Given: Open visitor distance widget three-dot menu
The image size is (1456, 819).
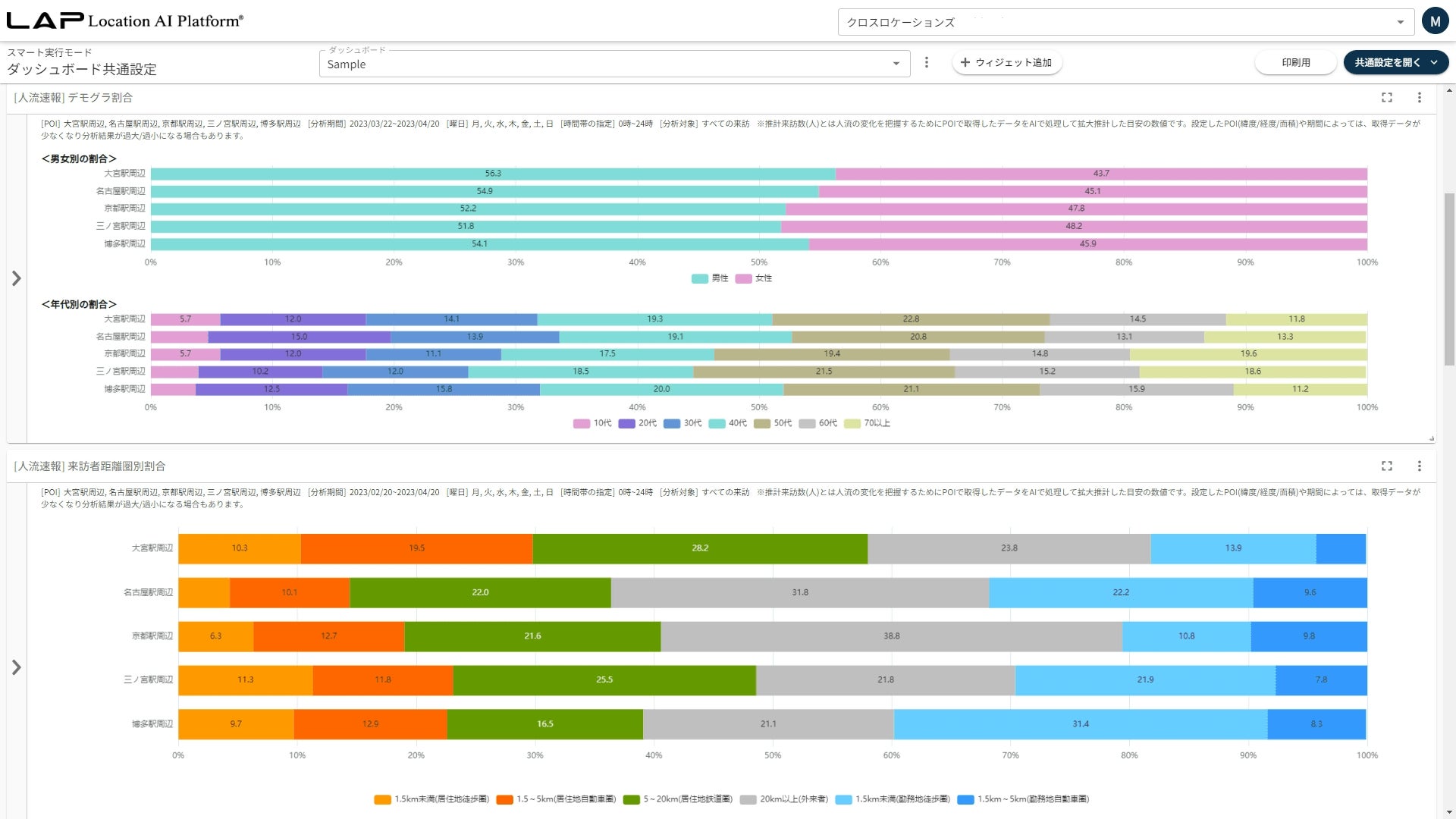Looking at the screenshot, I should pyautogui.click(x=1420, y=466).
